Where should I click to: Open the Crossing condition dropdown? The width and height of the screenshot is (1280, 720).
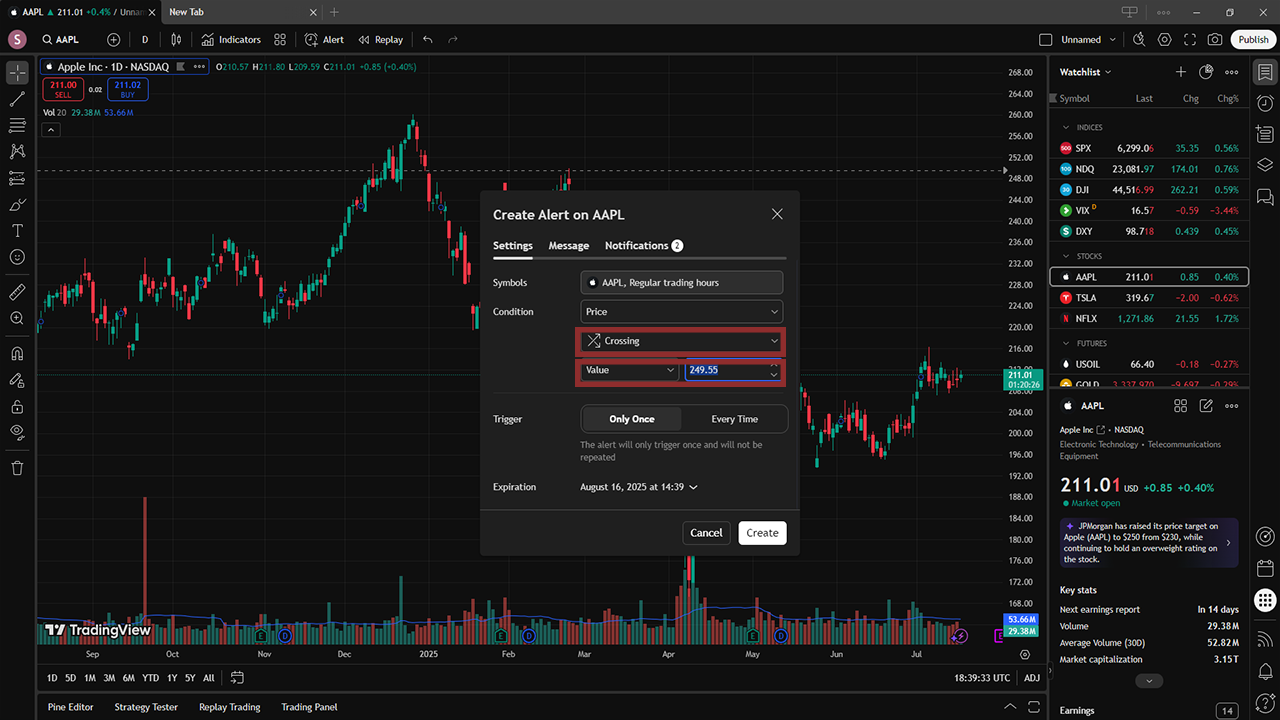click(681, 341)
